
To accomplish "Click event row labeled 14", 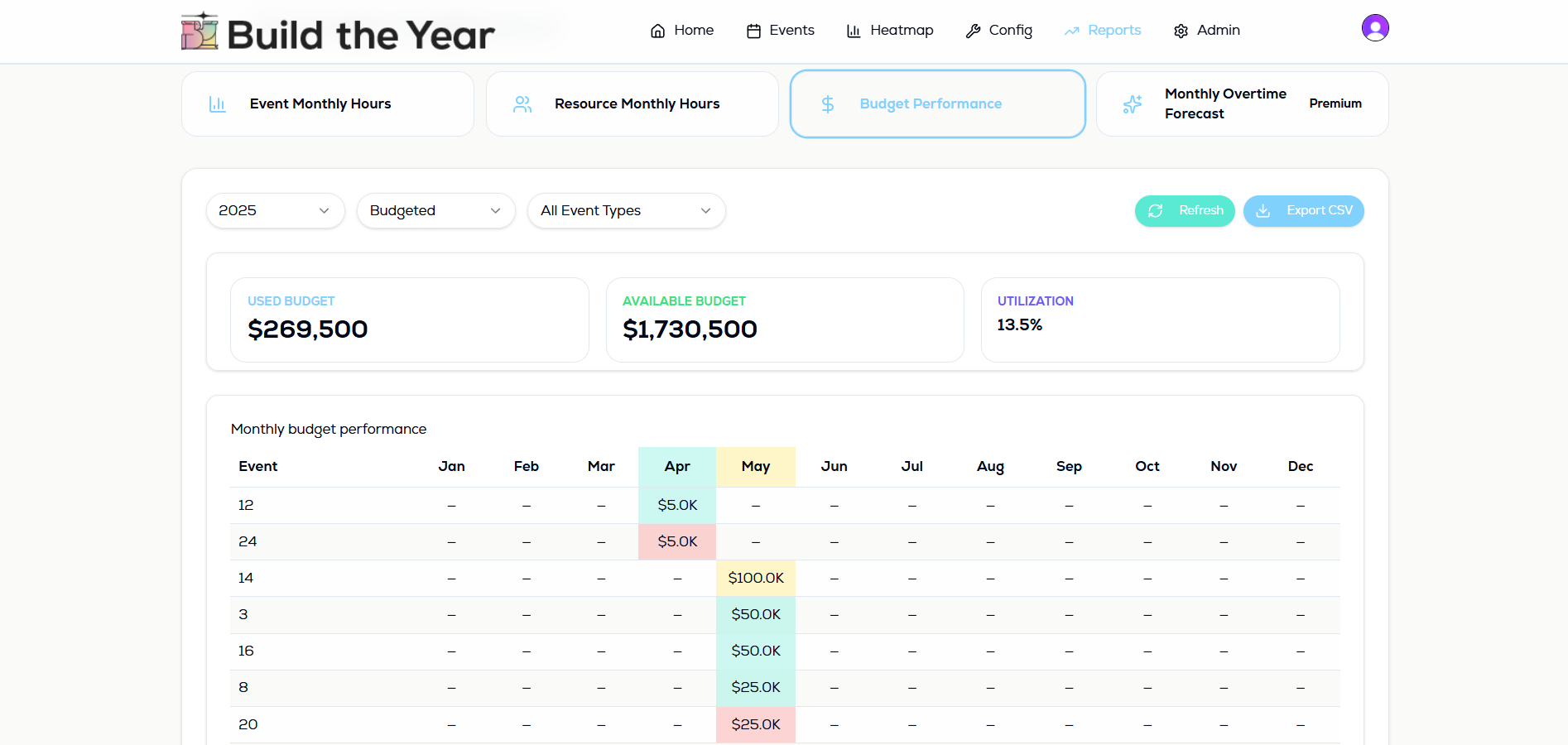I will click(x=785, y=578).
